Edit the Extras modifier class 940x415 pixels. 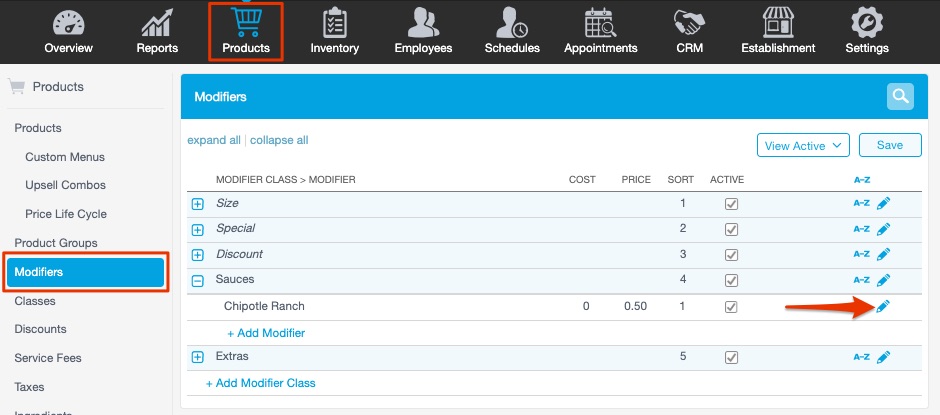click(x=883, y=357)
